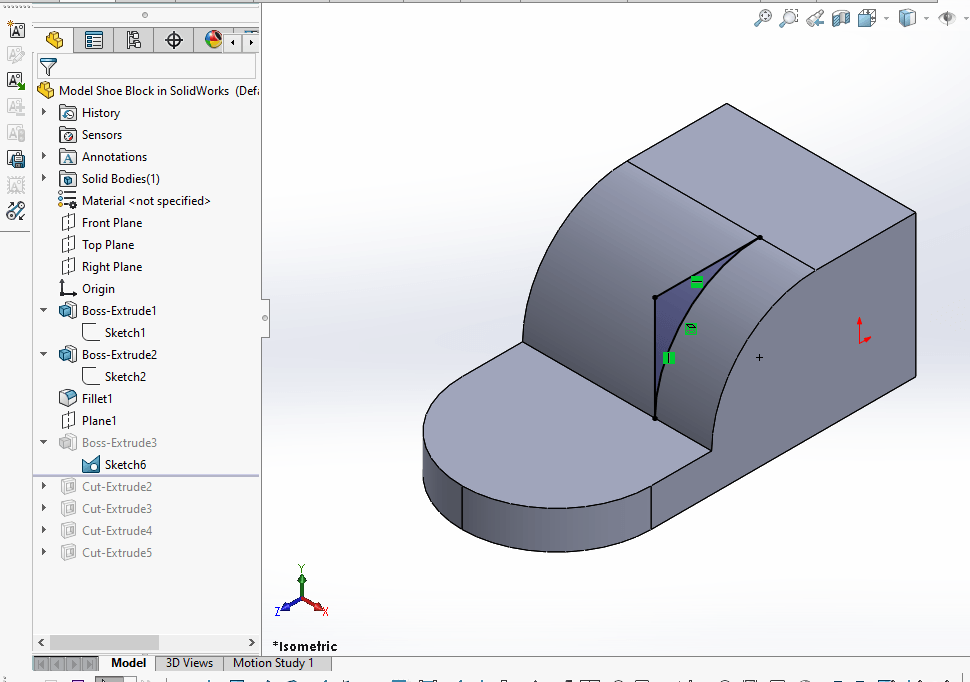Open the ConfigurationManager tab
970x682 pixels.
tap(134, 40)
